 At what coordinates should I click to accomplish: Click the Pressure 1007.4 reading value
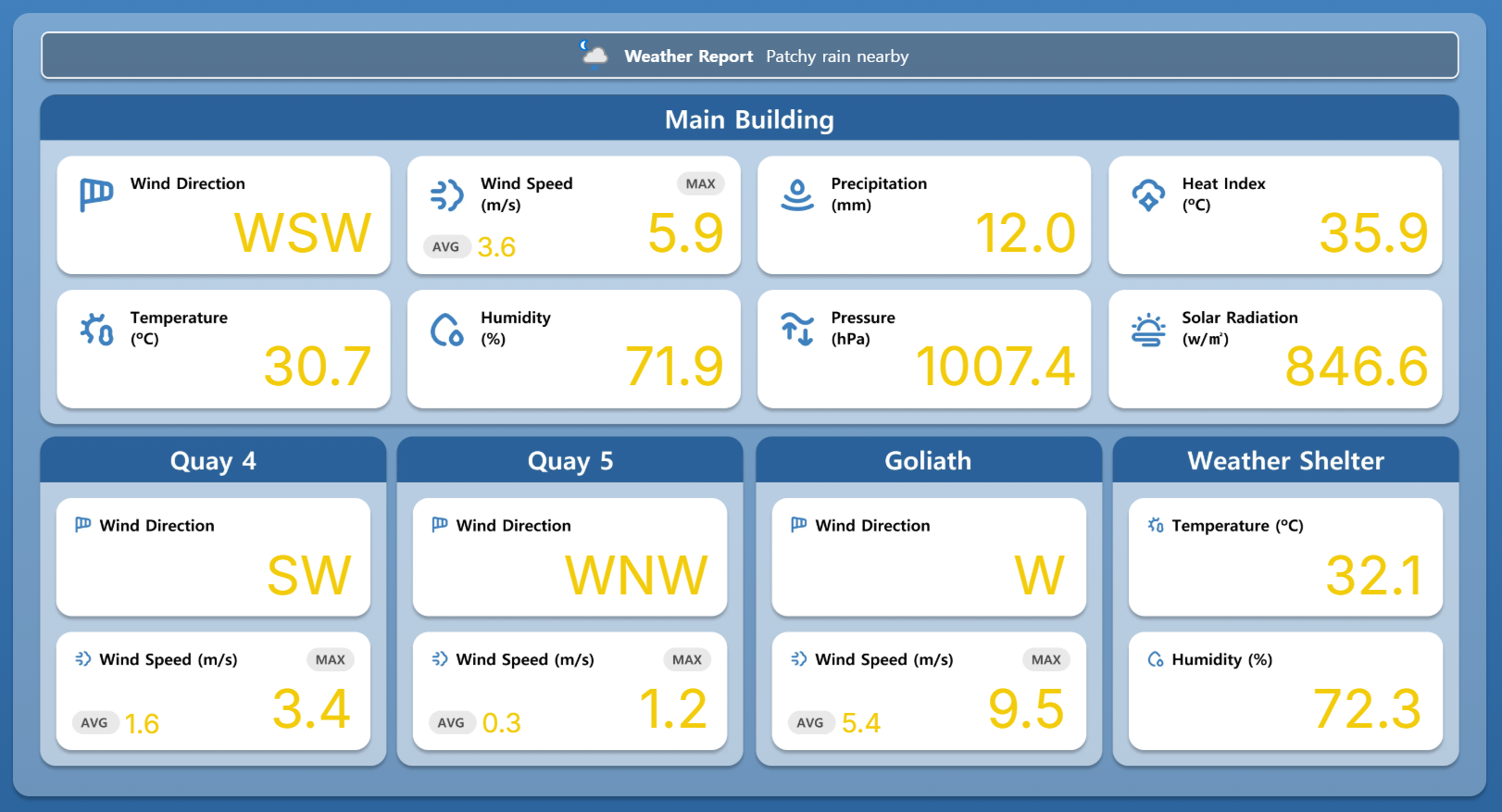click(x=995, y=367)
